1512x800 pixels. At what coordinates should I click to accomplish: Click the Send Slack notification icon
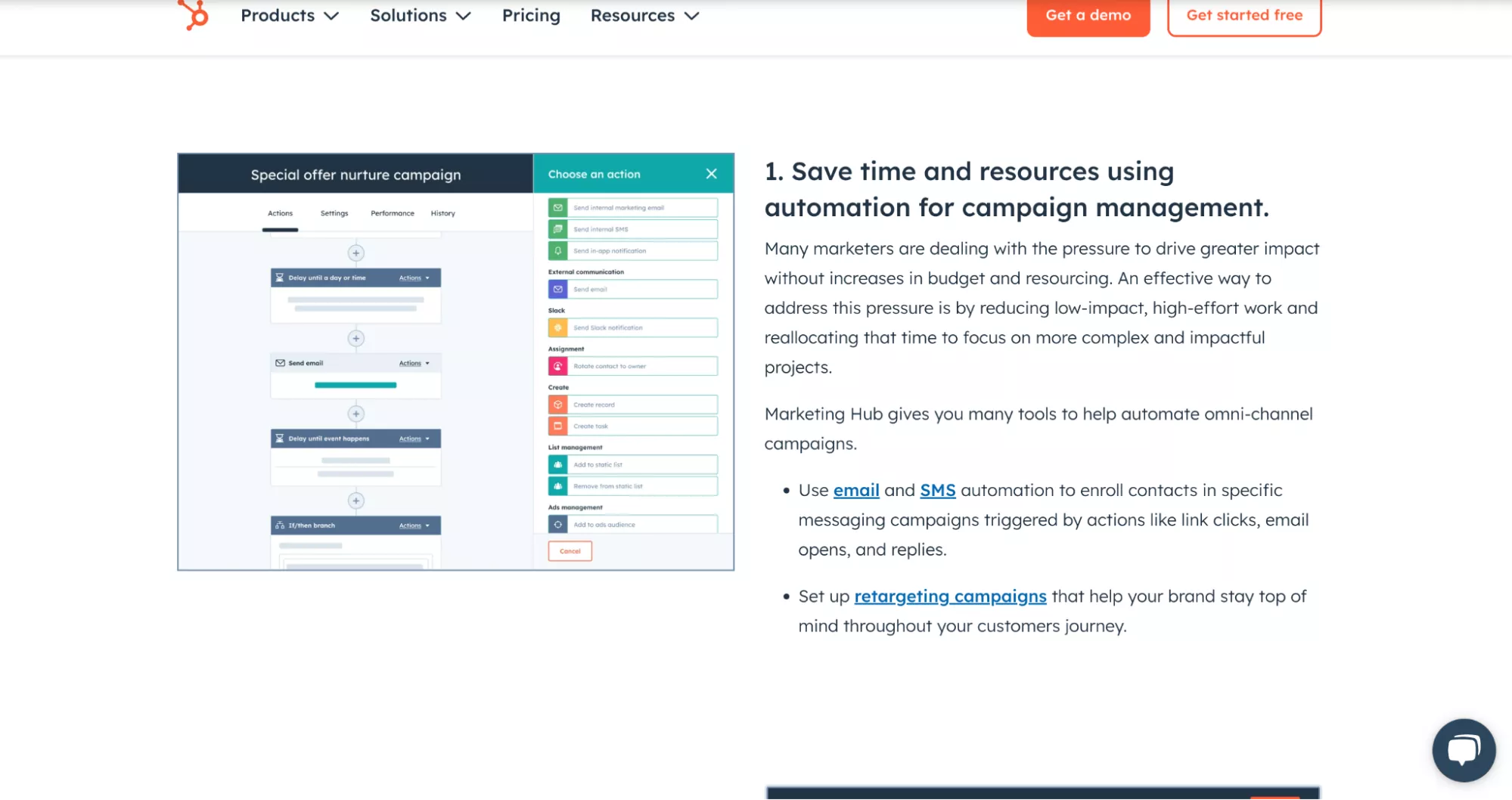(557, 328)
